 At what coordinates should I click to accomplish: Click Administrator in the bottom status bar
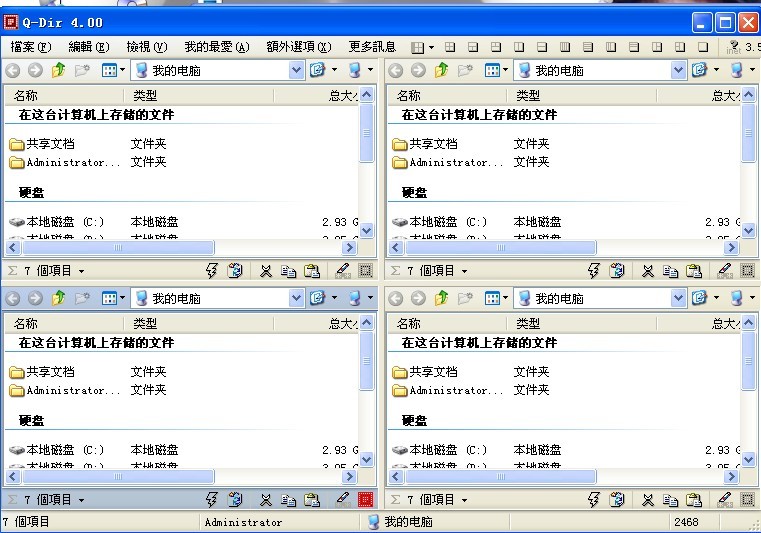click(243, 522)
